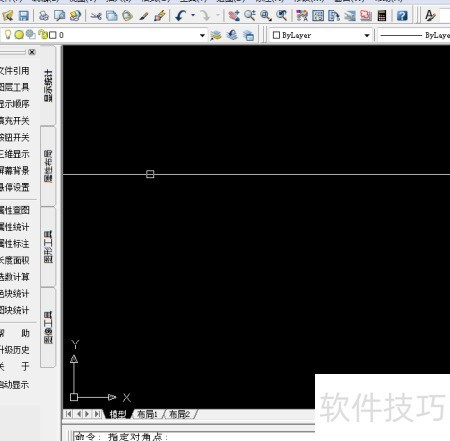The height and width of the screenshot is (441, 450).
Task: Click the blue Help question mark icon
Action: click(x=402, y=16)
